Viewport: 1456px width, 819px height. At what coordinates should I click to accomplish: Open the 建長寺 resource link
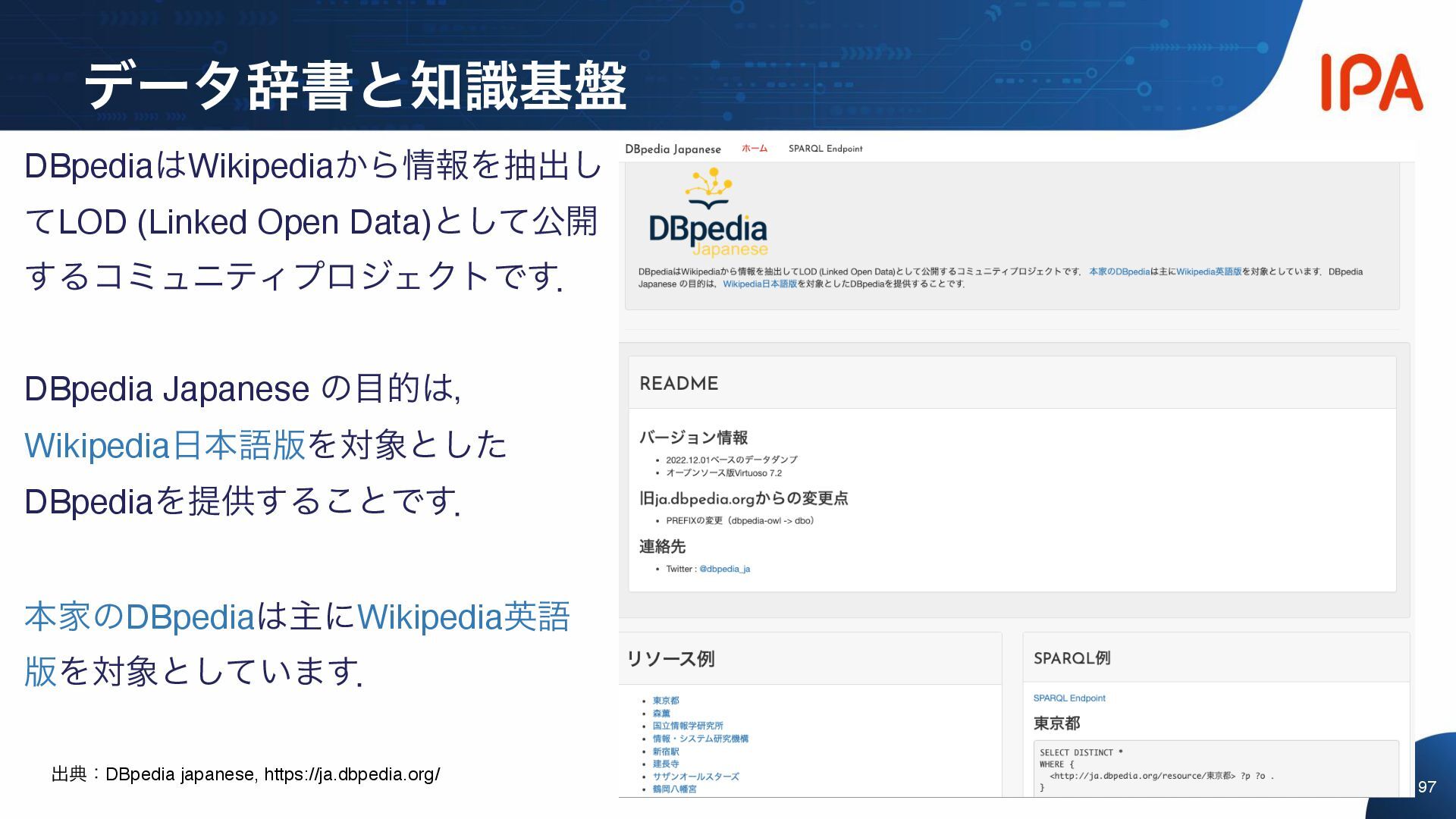[666, 764]
